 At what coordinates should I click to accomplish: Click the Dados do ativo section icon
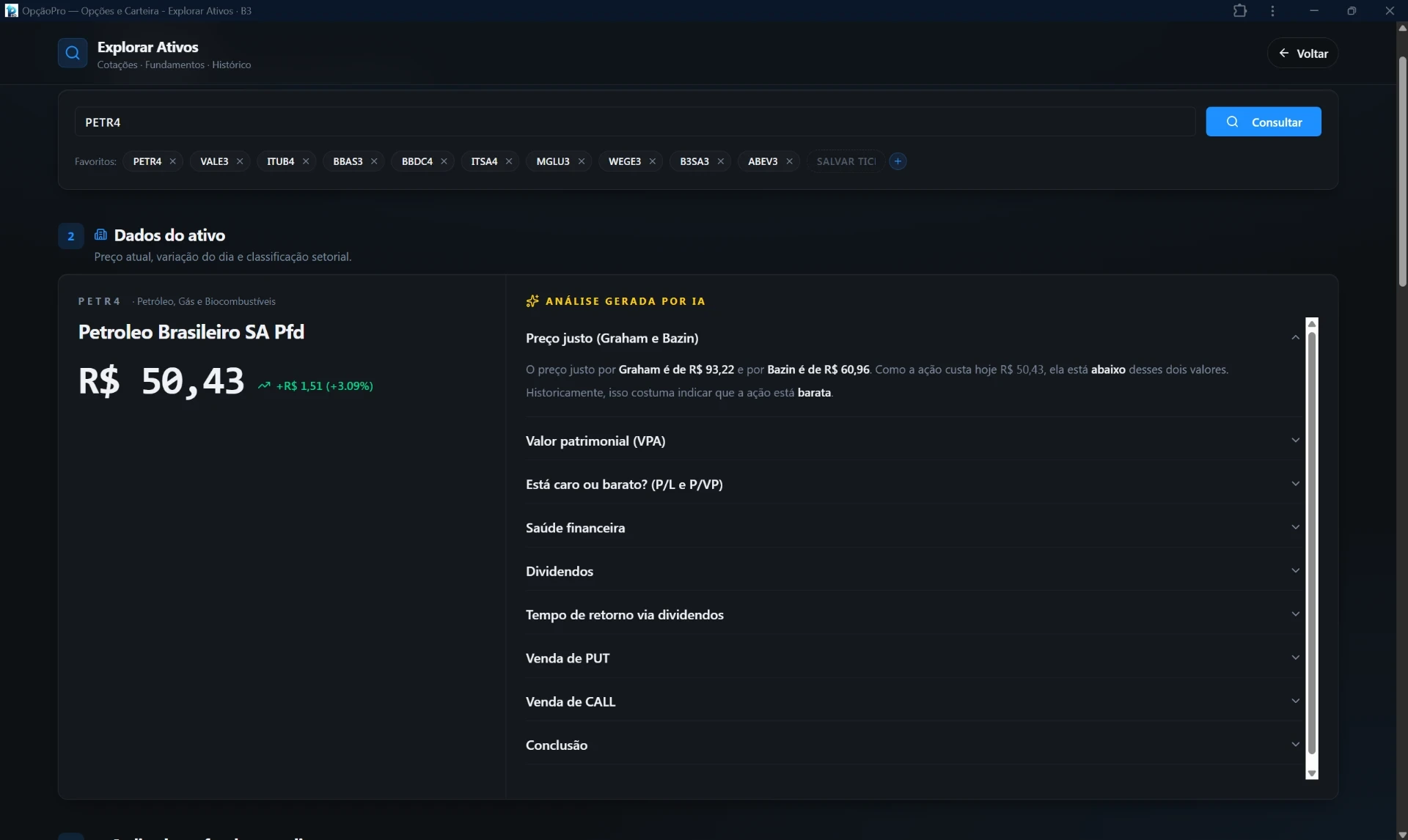coord(100,235)
